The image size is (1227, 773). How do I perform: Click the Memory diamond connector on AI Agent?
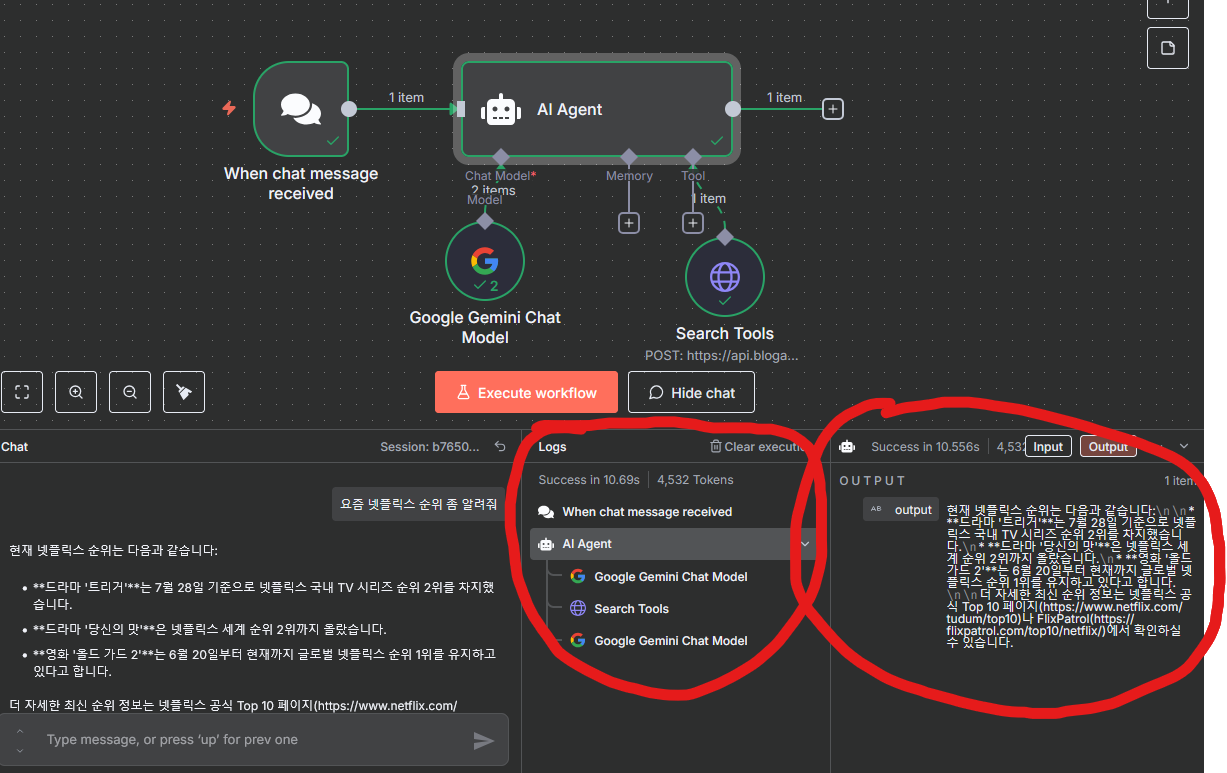[628, 157]
